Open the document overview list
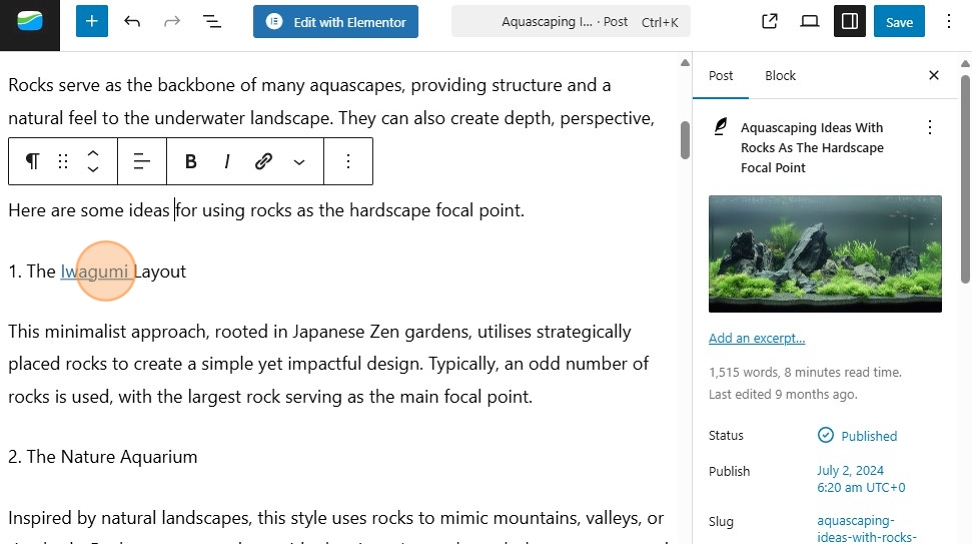 pyautogui.click(x=212, y=21)
